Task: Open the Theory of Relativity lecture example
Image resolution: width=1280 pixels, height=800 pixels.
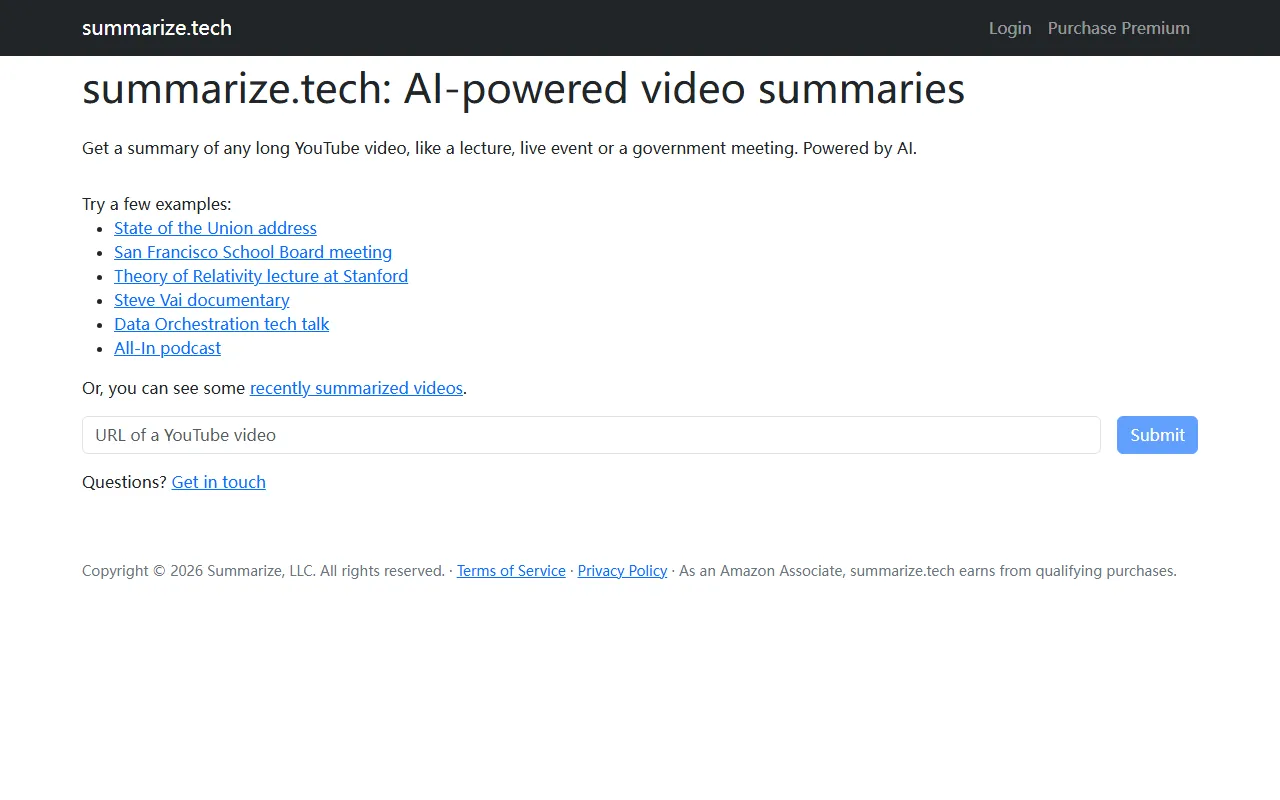Action: click(x=261, y=276)
